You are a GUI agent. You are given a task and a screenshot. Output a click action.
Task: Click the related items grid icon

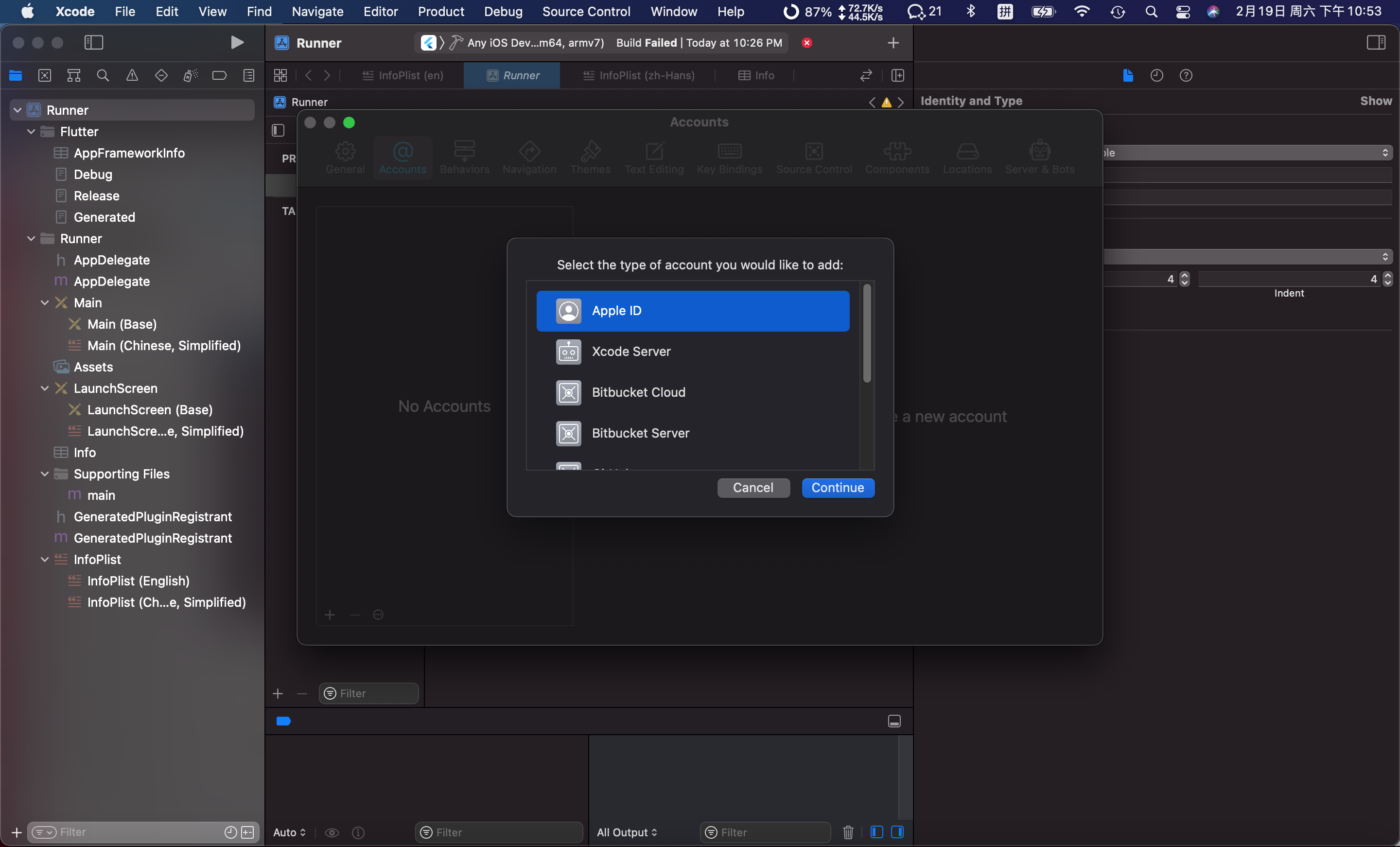[280, 75]
